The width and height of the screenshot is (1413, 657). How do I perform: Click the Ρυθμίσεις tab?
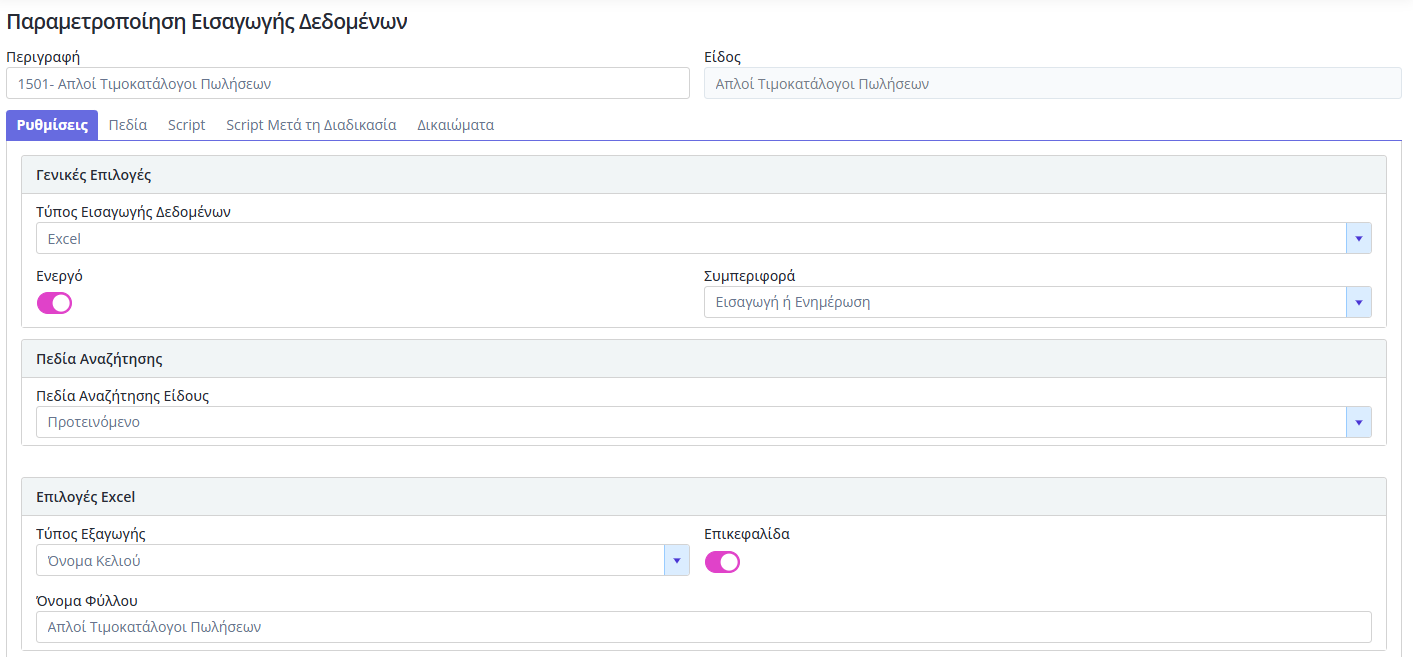point(52,125)
